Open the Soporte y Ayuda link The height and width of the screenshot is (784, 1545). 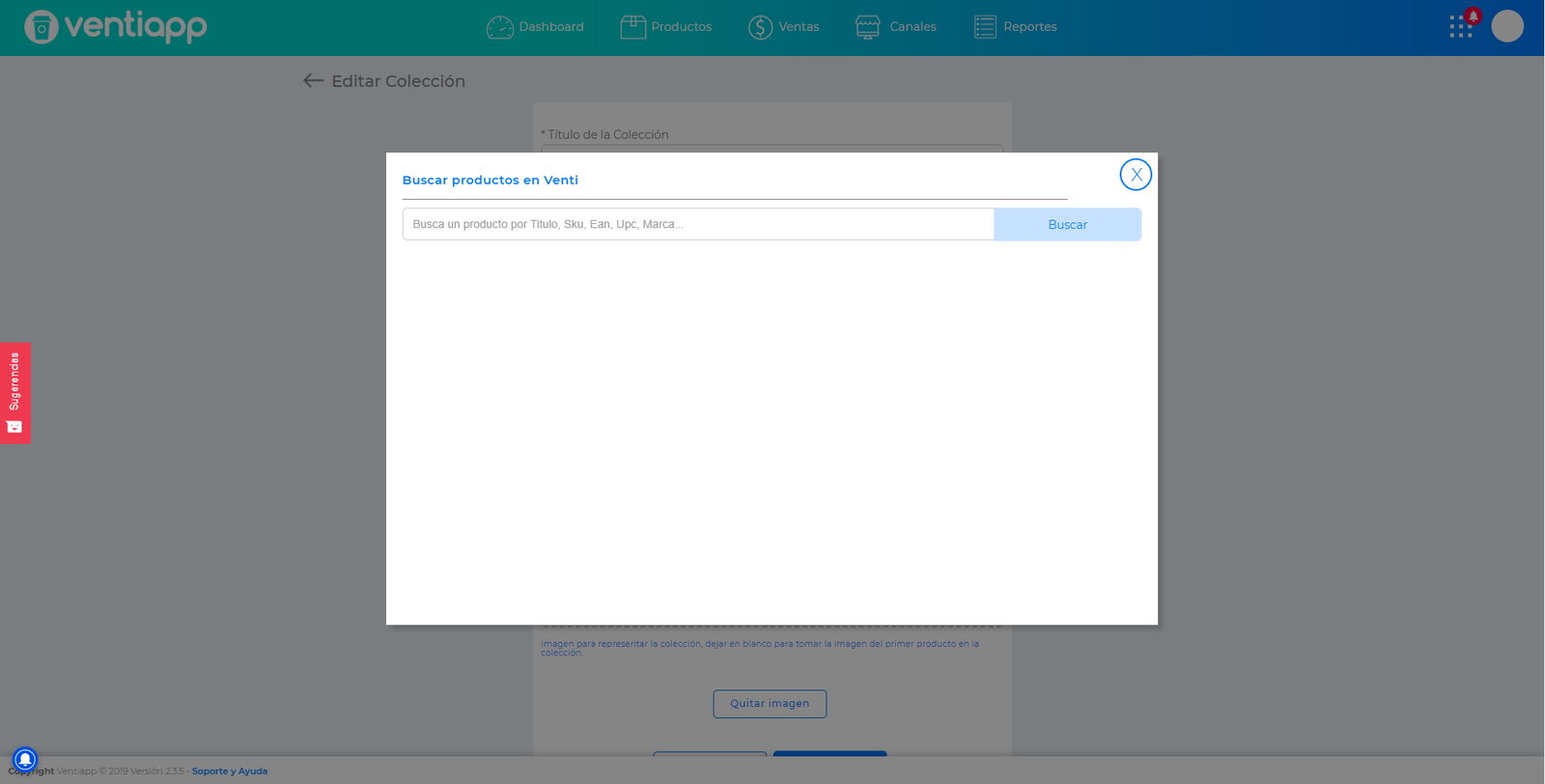230,771
